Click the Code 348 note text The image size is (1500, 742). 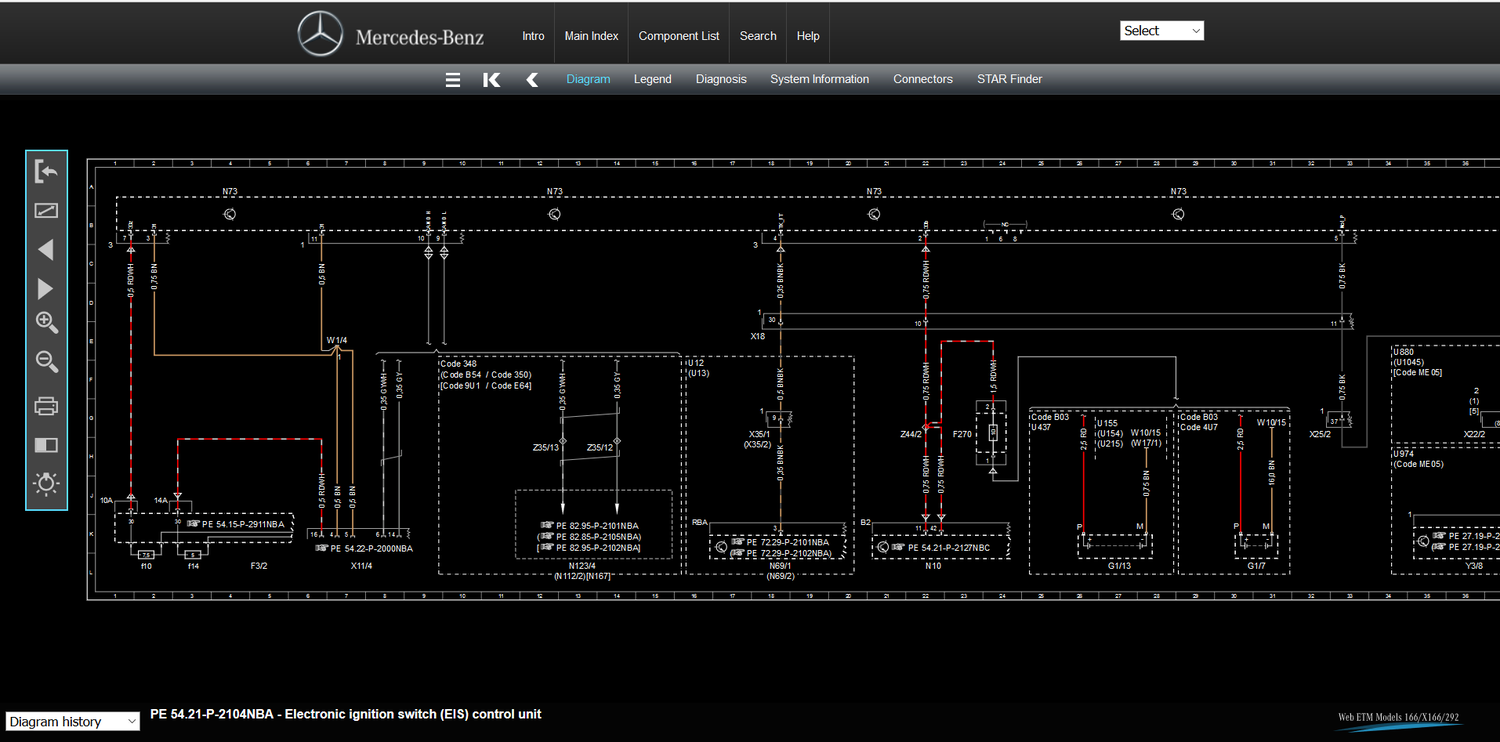(x=458, y=364)
